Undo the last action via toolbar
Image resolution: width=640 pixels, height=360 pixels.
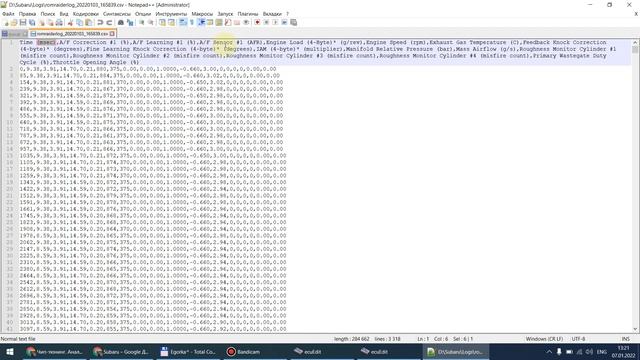[x=100, y=22]
